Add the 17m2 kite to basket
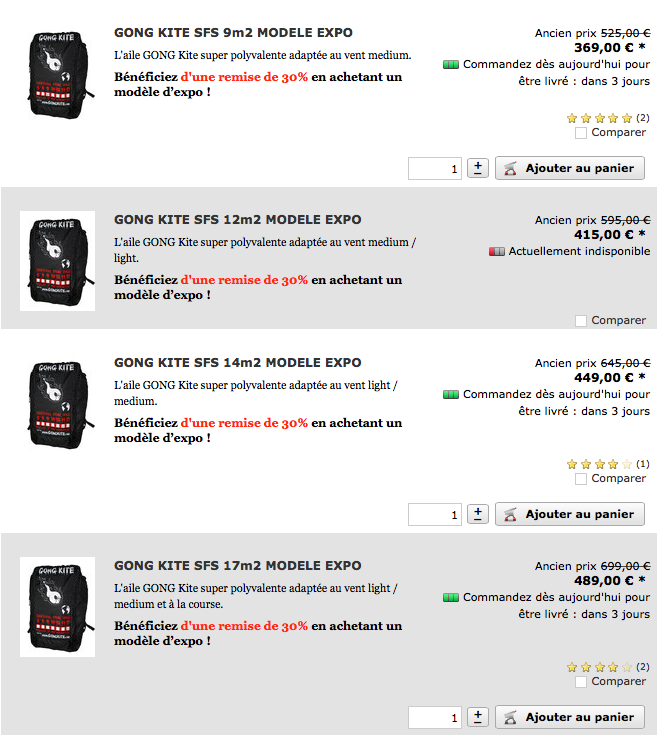Viewport: 658px width, 736px height. pyautogui.click(x=570, y=717)
